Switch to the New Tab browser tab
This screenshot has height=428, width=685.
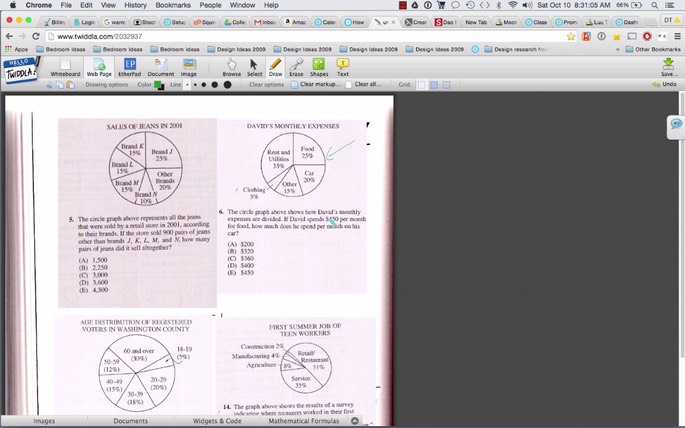[476, 22]
